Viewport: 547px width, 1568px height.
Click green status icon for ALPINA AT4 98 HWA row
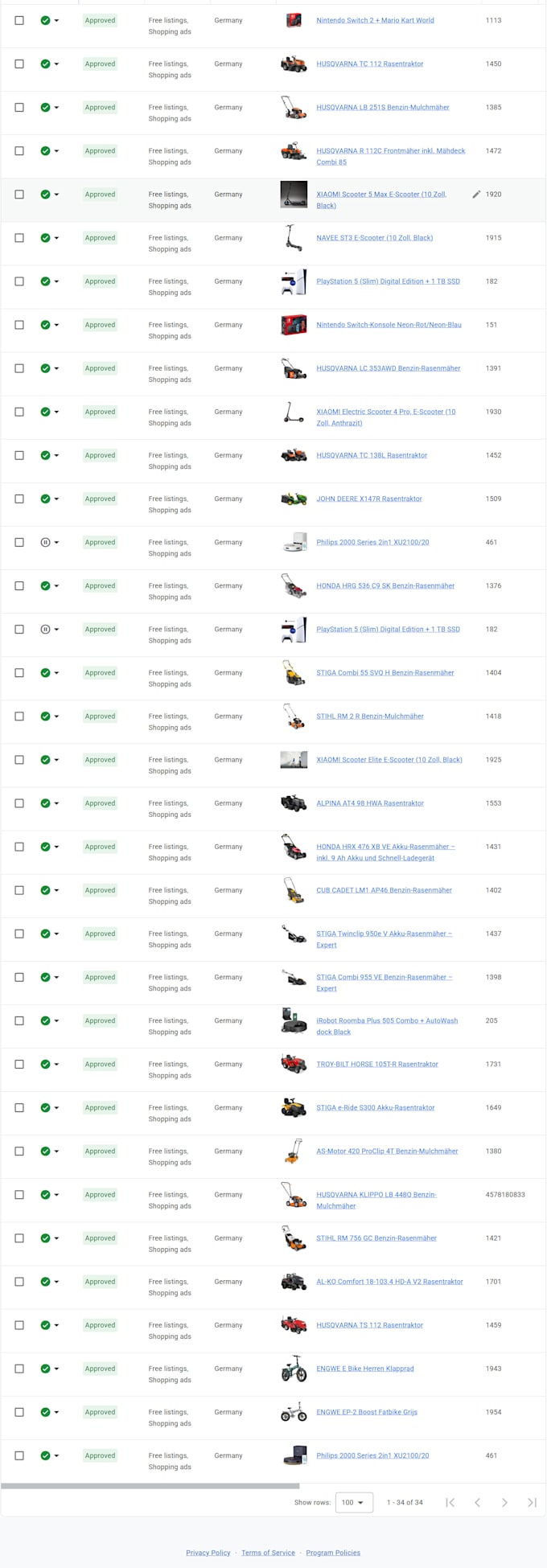(45, 803)
